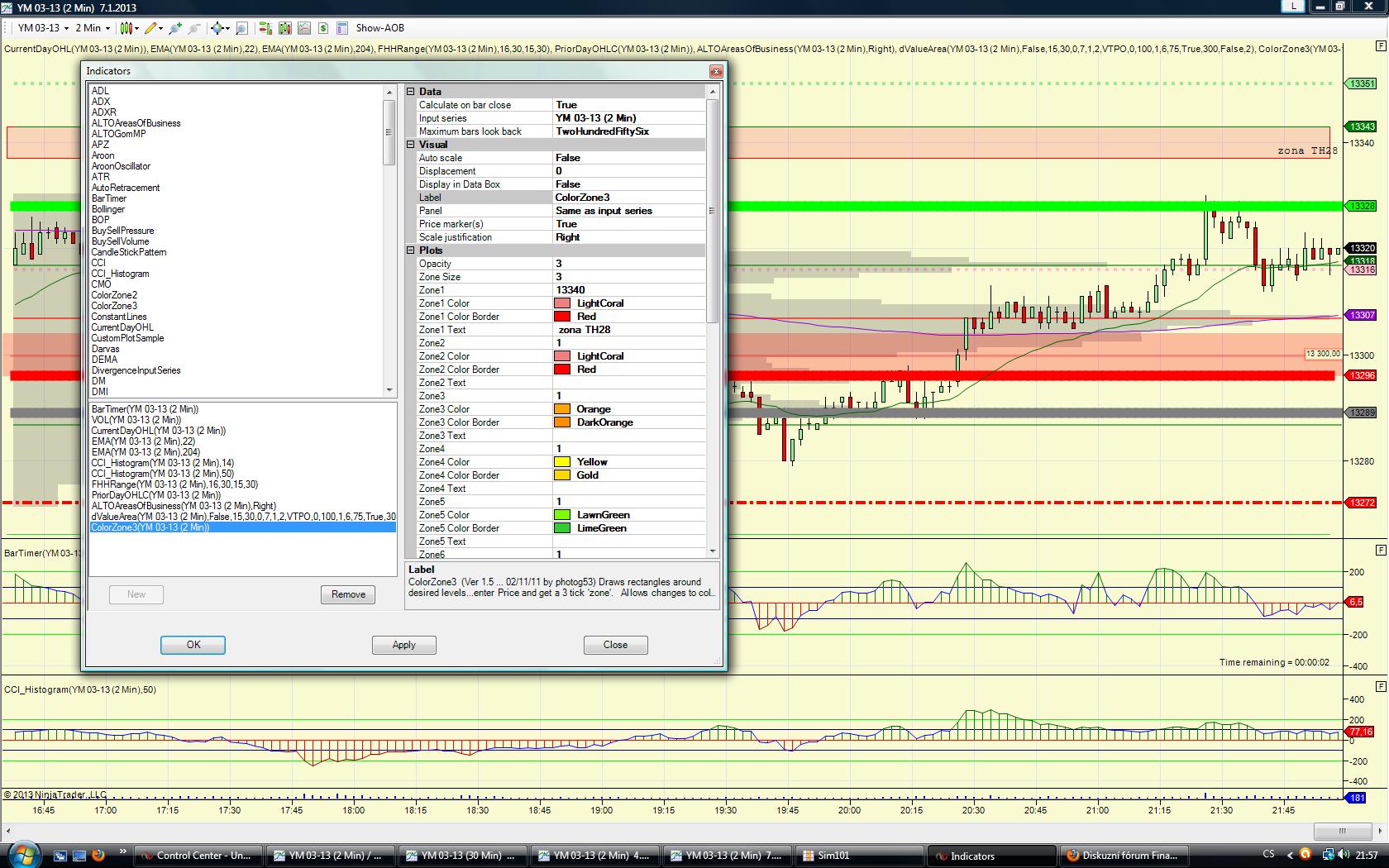The image size is (1389, 868).
Task: Collapse the Plots property section
Action: coord(411,250)
